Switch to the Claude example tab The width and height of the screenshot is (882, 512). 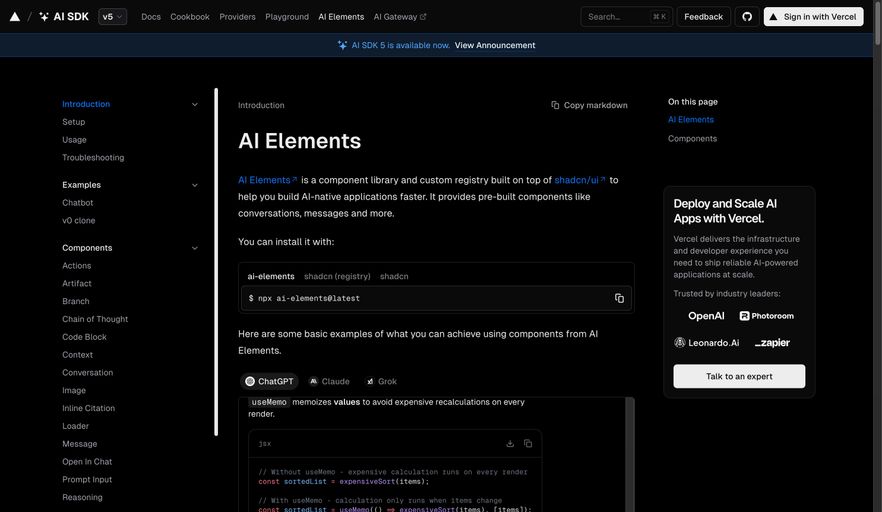pyautogui.click(x=329, y=381)
